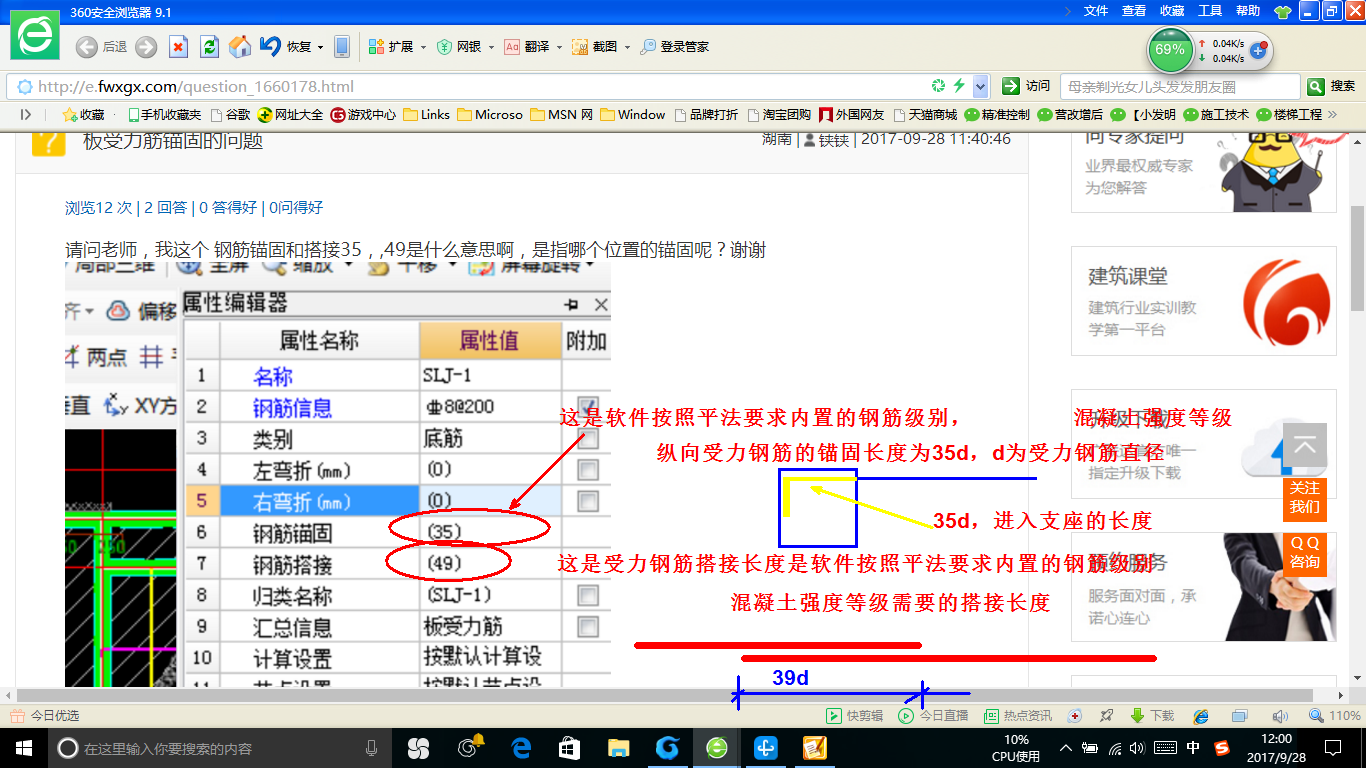
Task: Click the IE compatibility mode icon
Action: click(x=1201, y=716)
